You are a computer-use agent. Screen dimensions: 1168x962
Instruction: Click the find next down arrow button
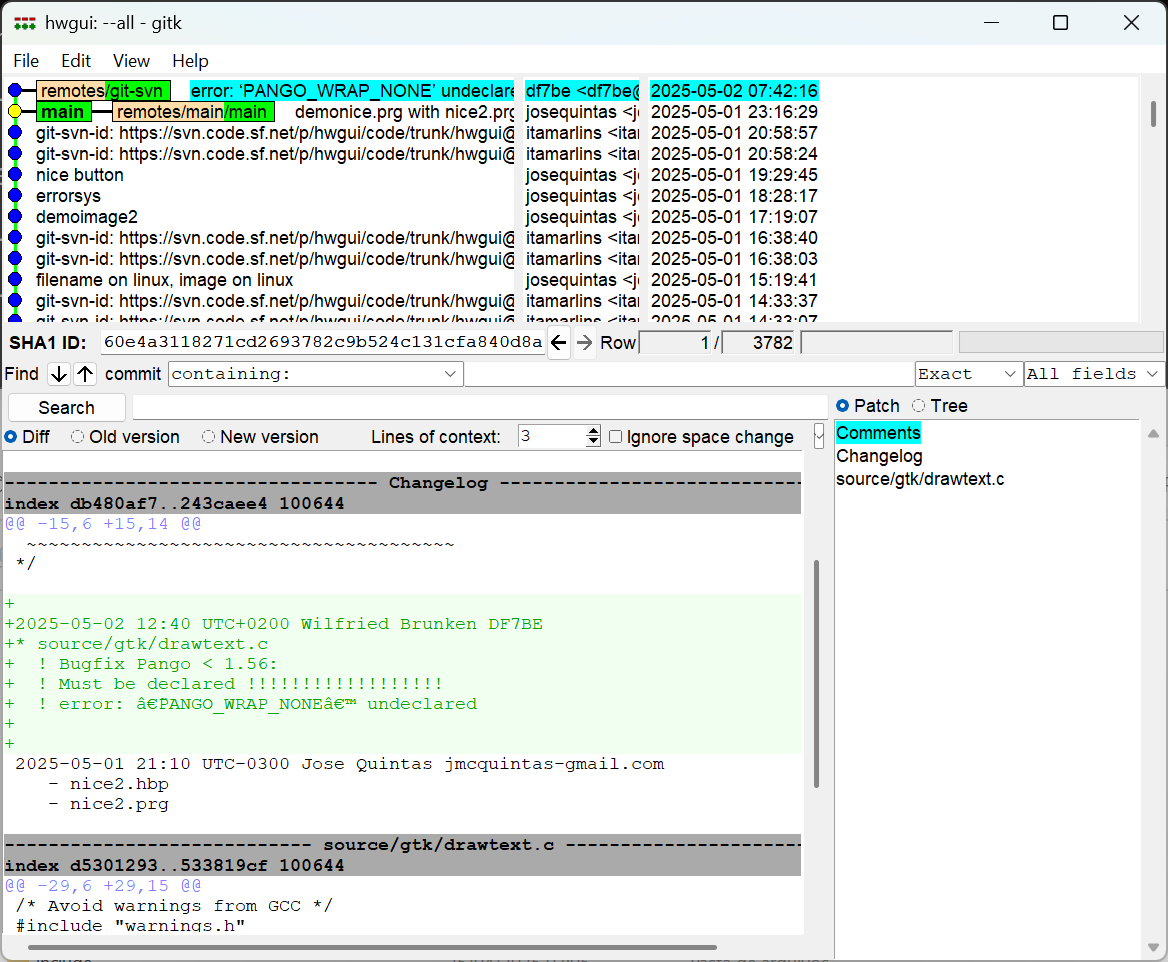point(59,374)
